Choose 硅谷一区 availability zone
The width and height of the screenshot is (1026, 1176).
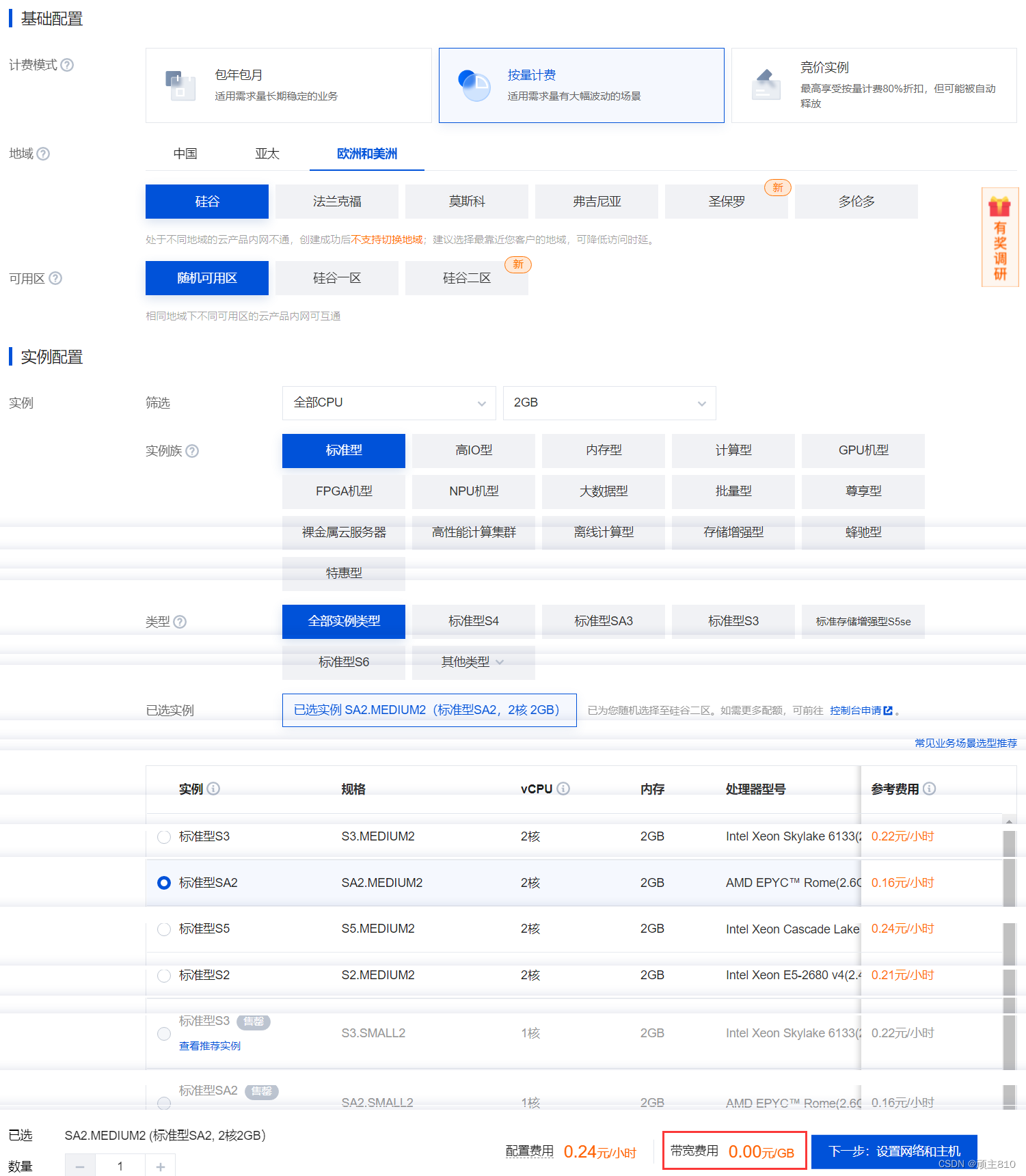337,278
